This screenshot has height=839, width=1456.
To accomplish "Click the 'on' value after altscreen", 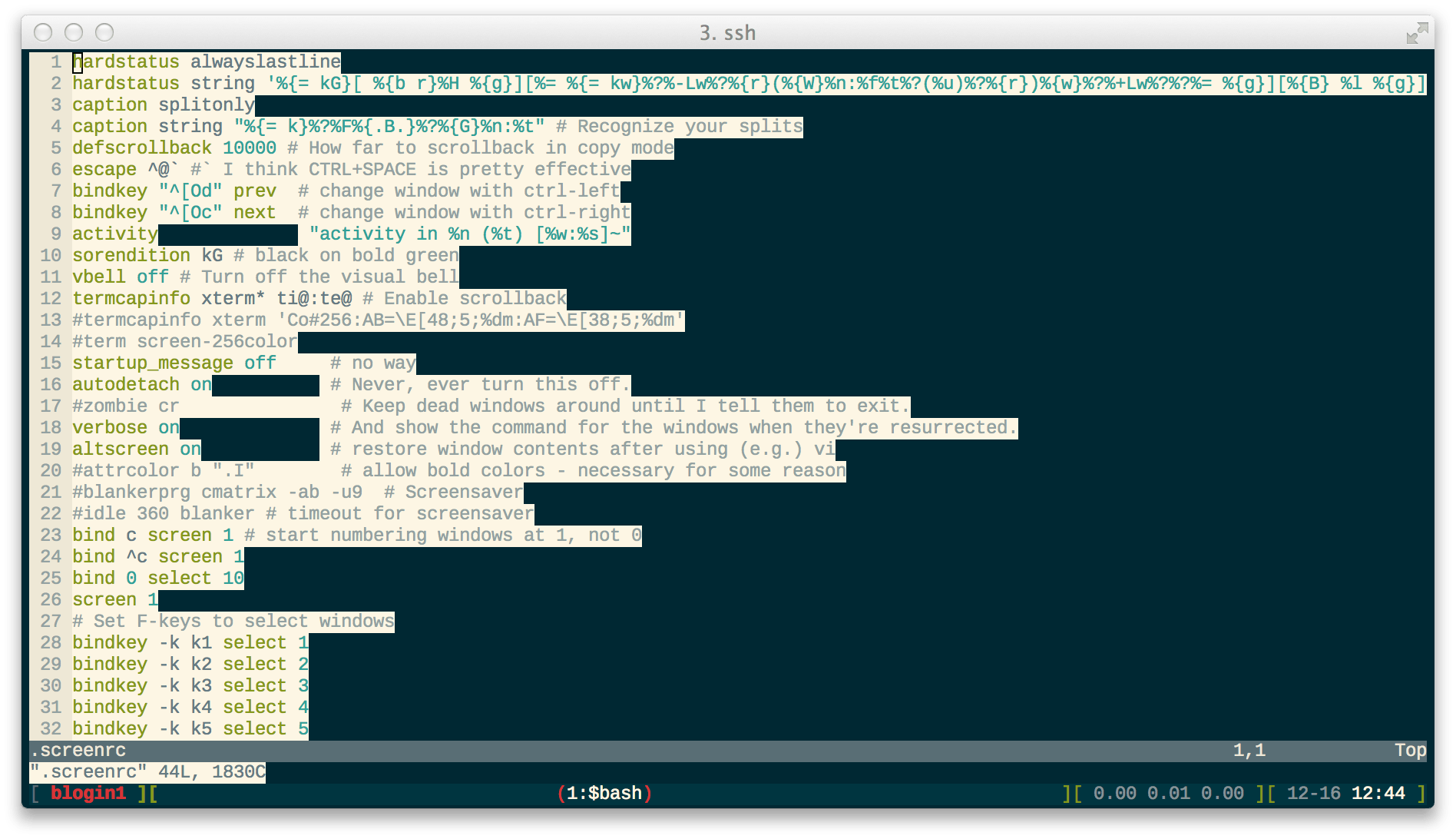I will click(190, 449).
